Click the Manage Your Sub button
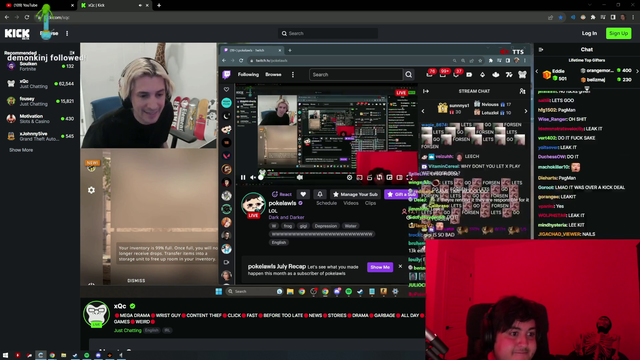Image resolution: width=640 pixels, height=360 pixels. click(355, 194)
